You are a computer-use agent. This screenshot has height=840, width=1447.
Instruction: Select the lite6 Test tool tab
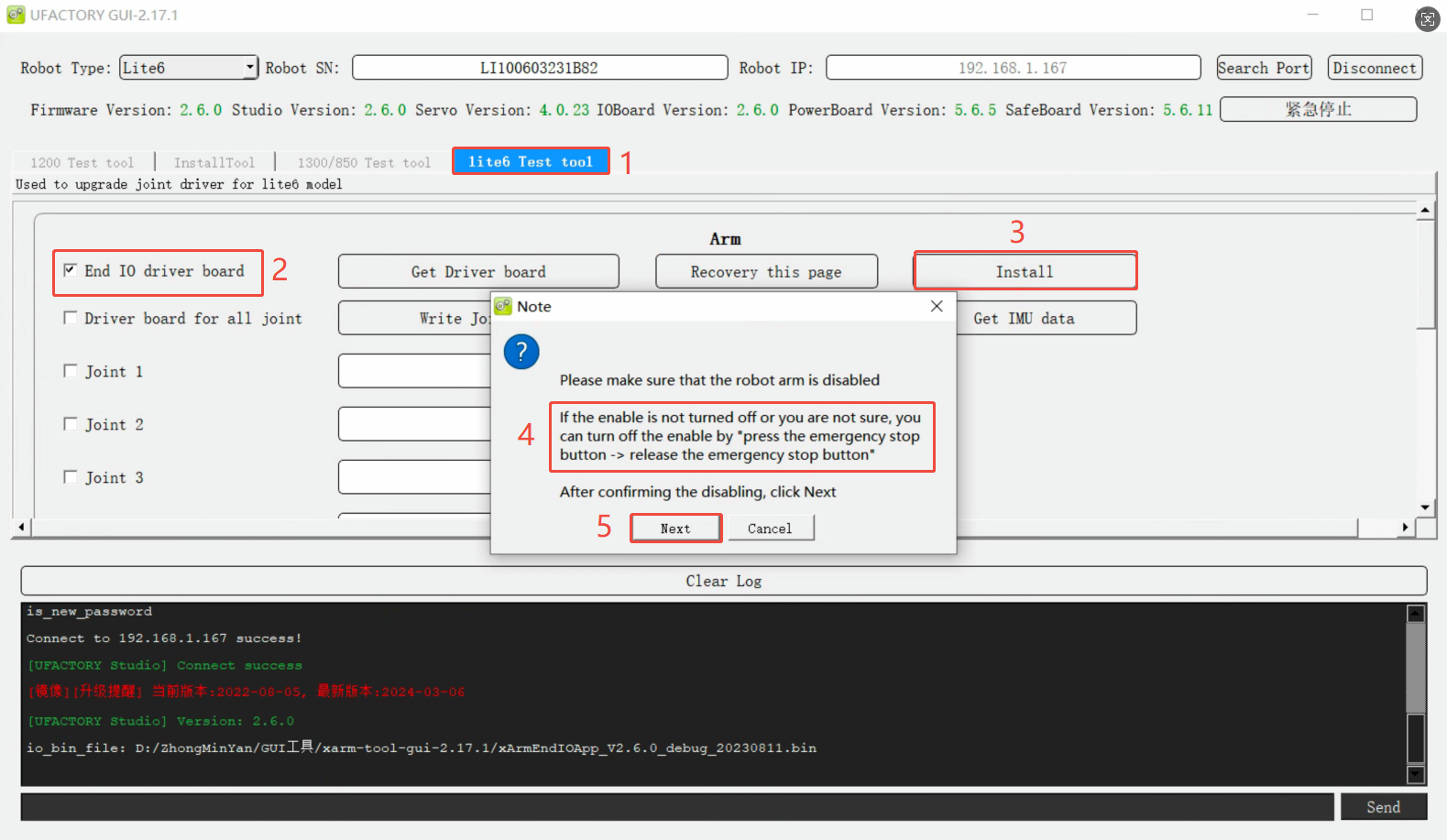click(x=531, y=161)
